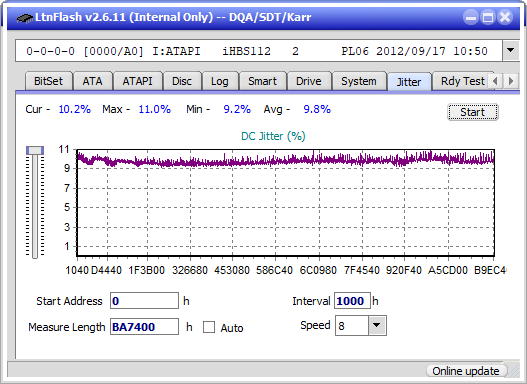
Task: Expand the Speed dropdown arrow
Action: point(377,325)
